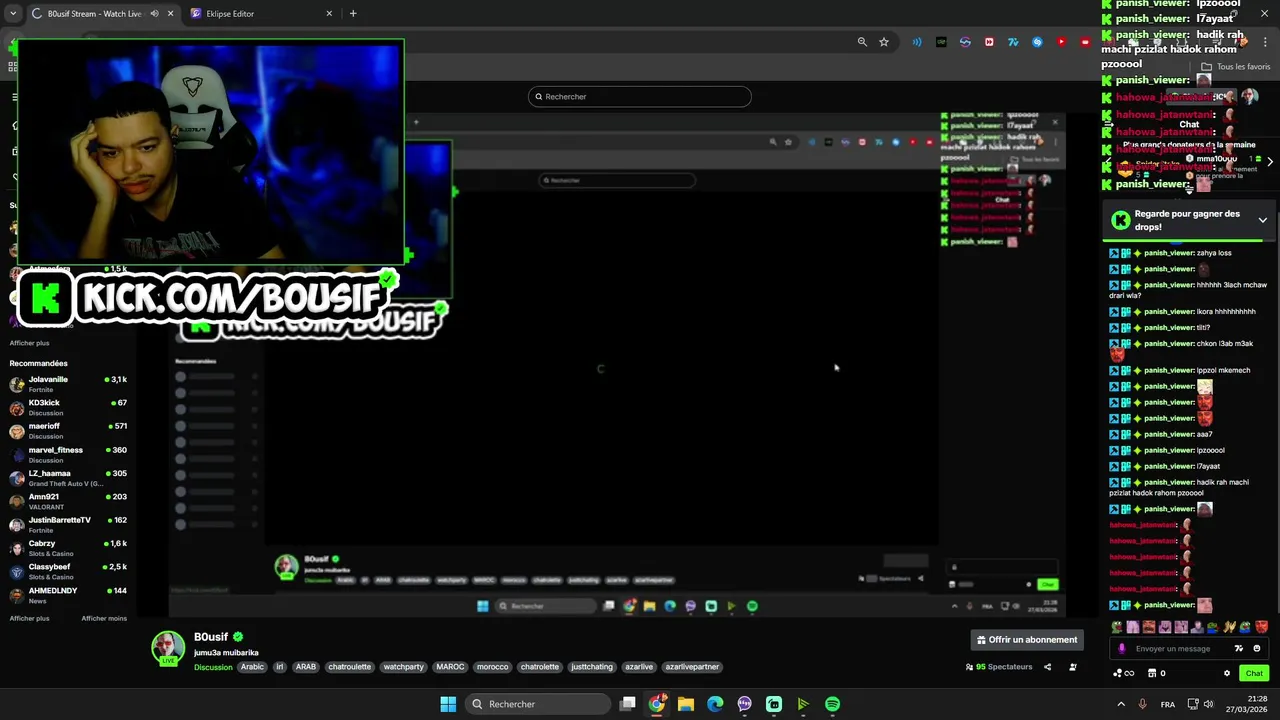The height and width of the screenshot is (720, 1280).
Task: Open the marvel_fitness recommended channel
Action: tap(68, 454)
